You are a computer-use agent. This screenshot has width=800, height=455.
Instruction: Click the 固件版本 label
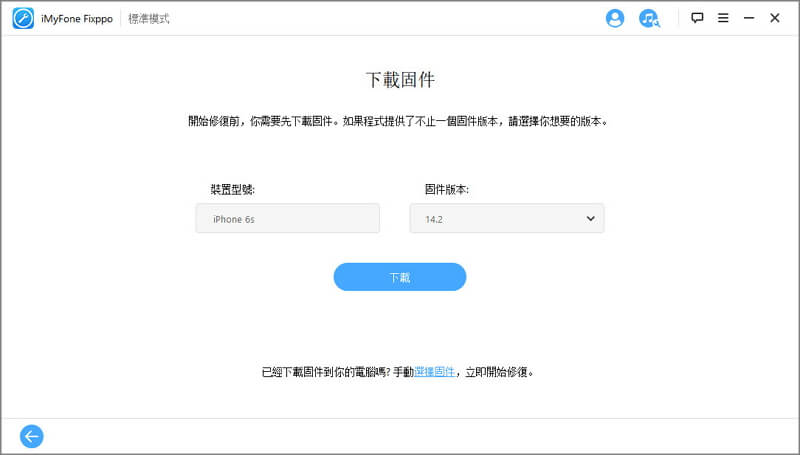click(x=447, y=190)
